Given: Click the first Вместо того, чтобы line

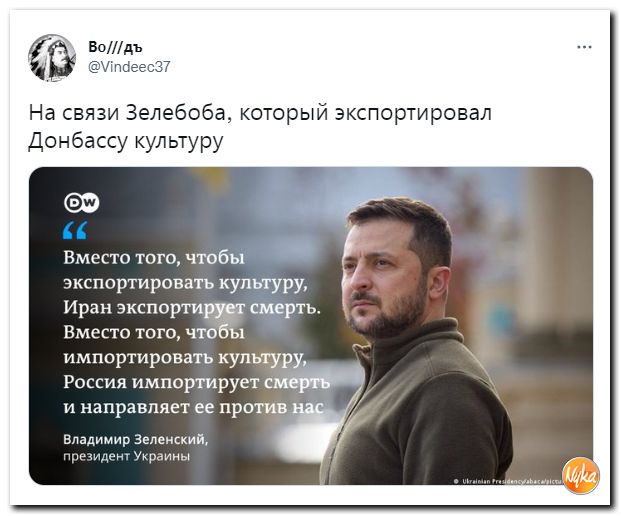Looking at the screenshot, I should coord(154,258).
